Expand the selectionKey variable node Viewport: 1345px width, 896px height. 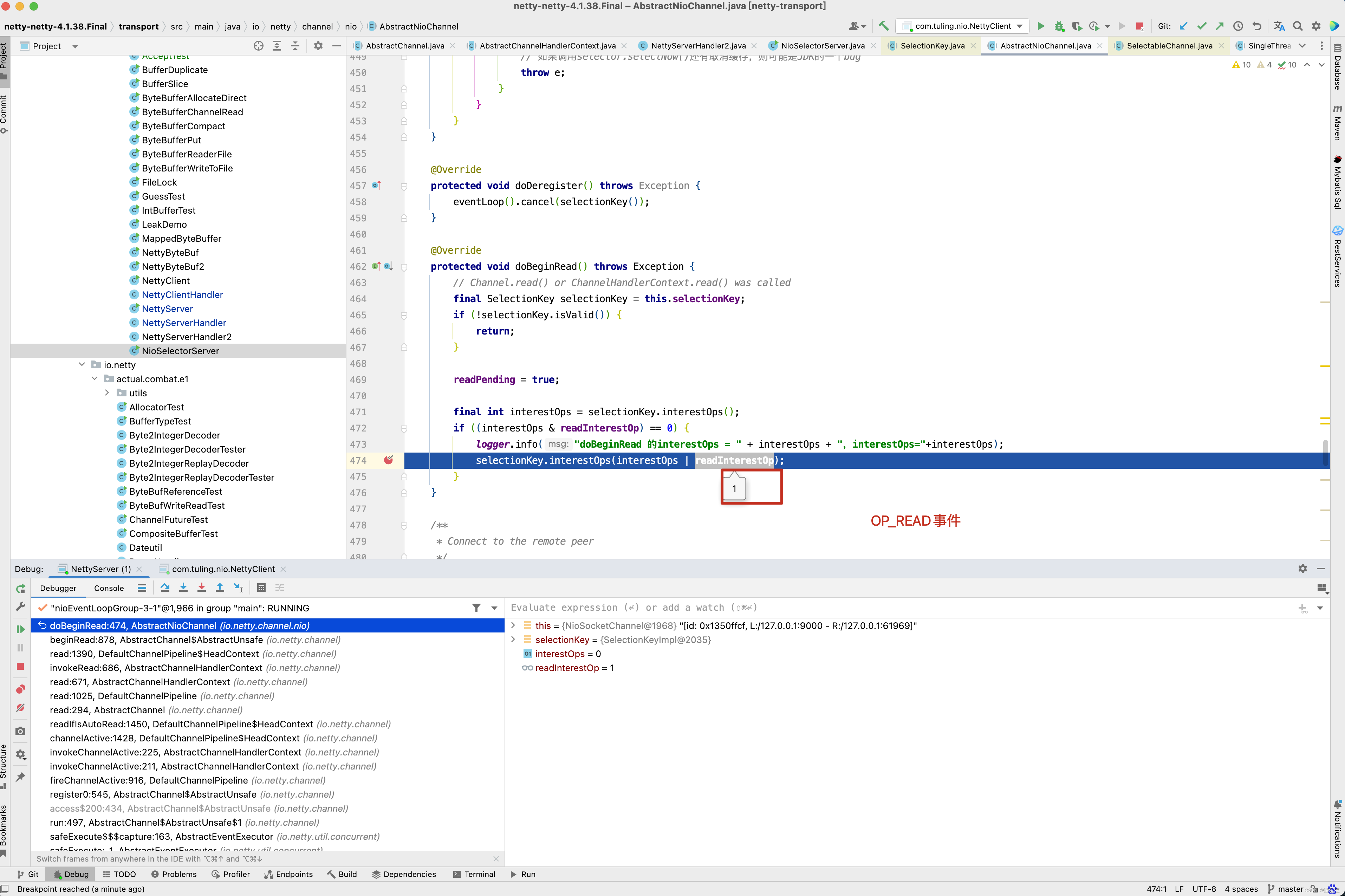(513, 639)
